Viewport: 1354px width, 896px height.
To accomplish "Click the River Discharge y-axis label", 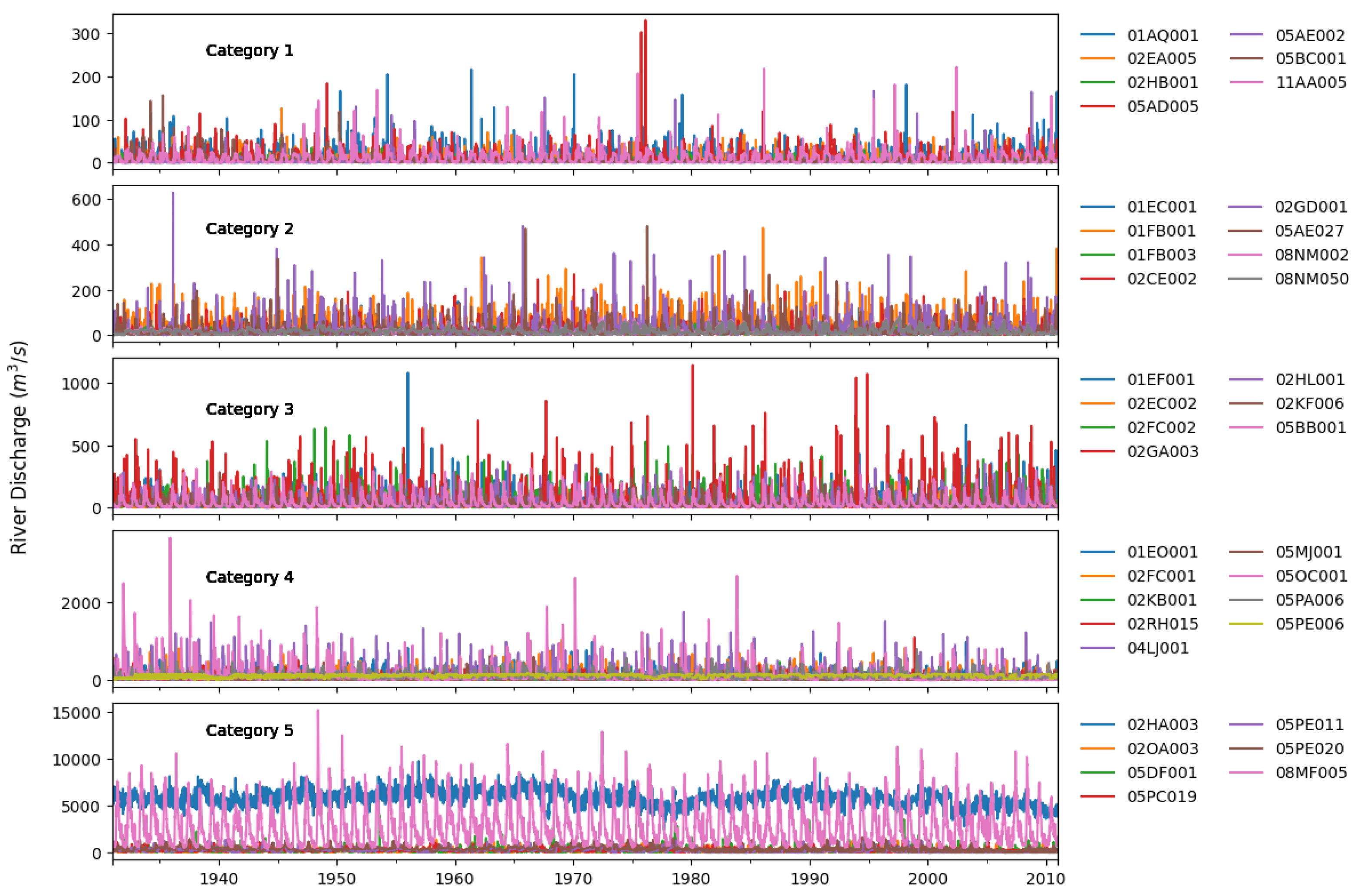I will coord(19,448).
